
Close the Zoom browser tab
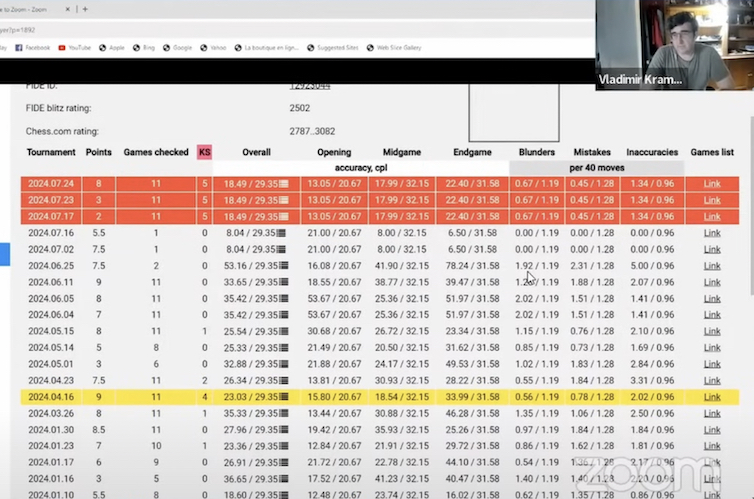click(x=70, y=9)
